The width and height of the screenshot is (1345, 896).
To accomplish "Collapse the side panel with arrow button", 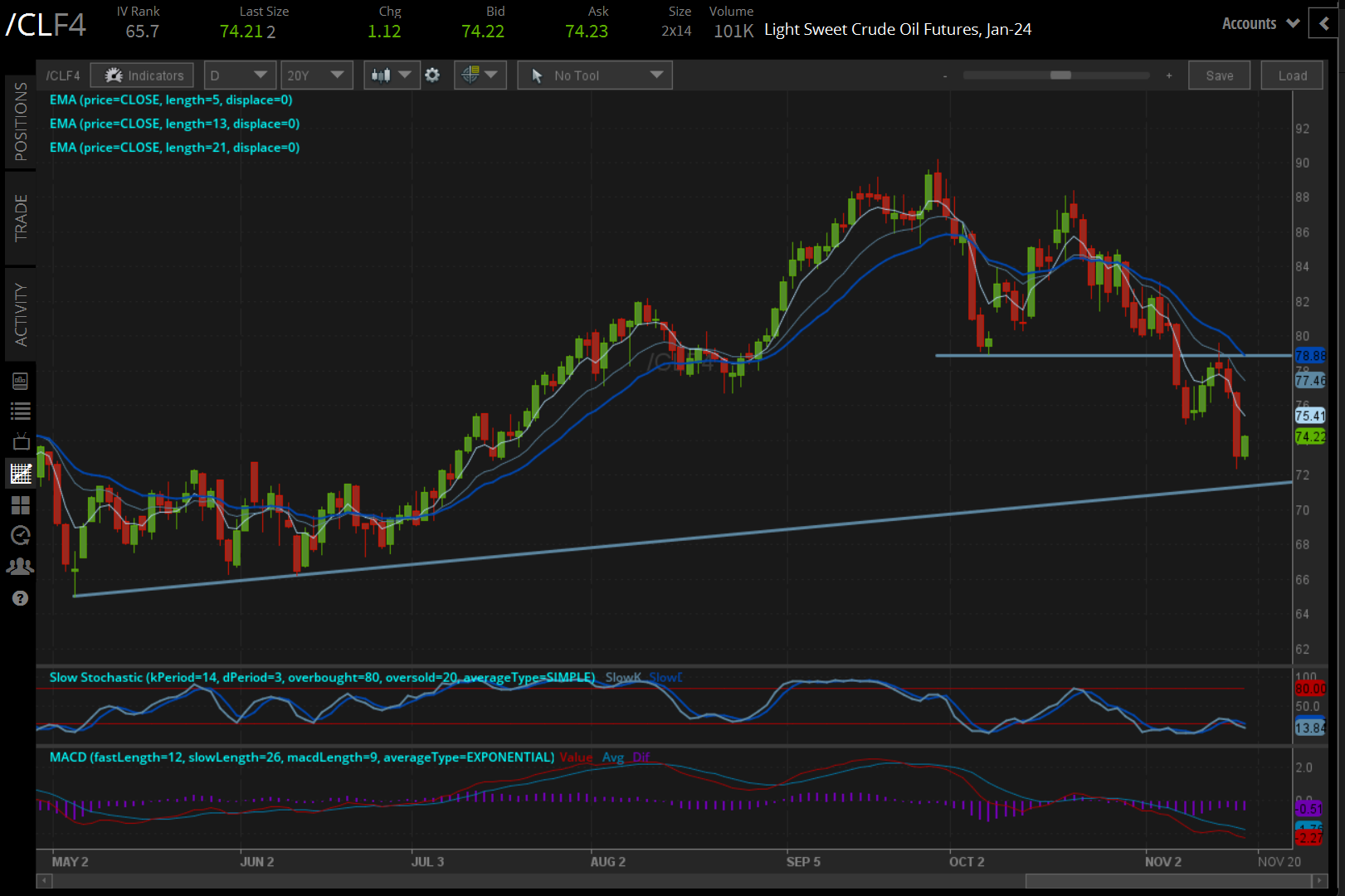I will (x=1324, y=23).
